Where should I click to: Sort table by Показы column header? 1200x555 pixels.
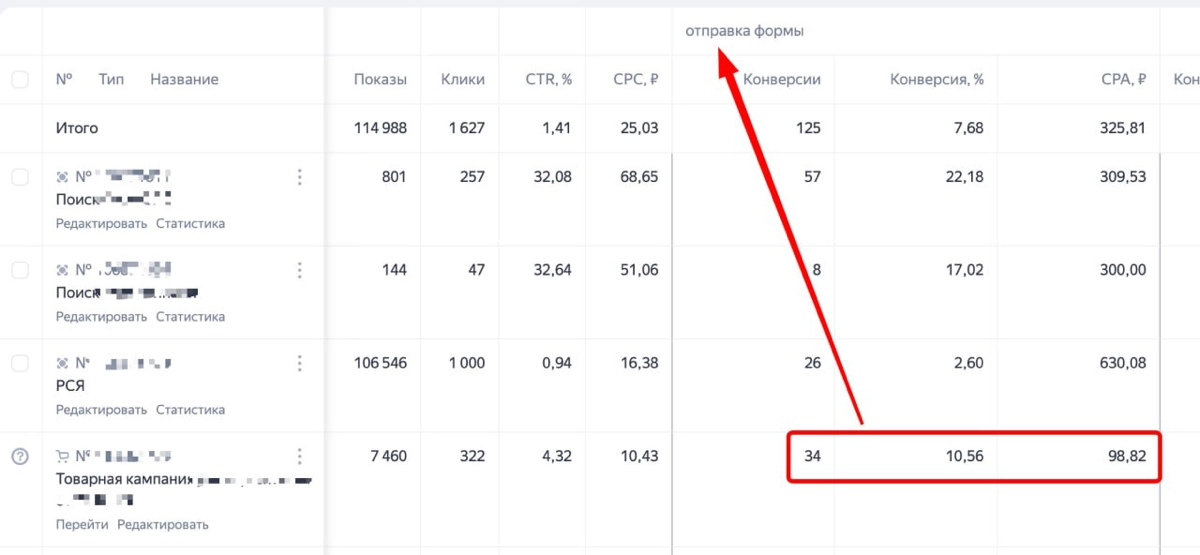pyautogui.click(x=380, y=79)
